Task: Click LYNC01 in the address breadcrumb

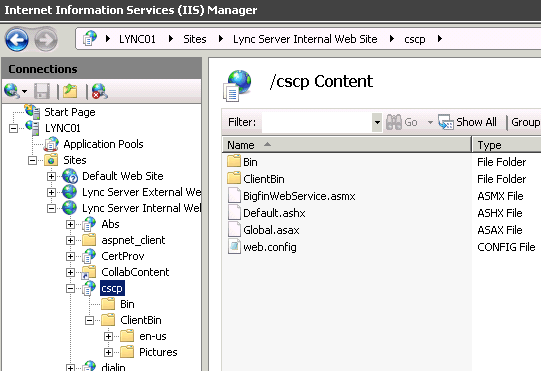Action: tap(137, 39)
